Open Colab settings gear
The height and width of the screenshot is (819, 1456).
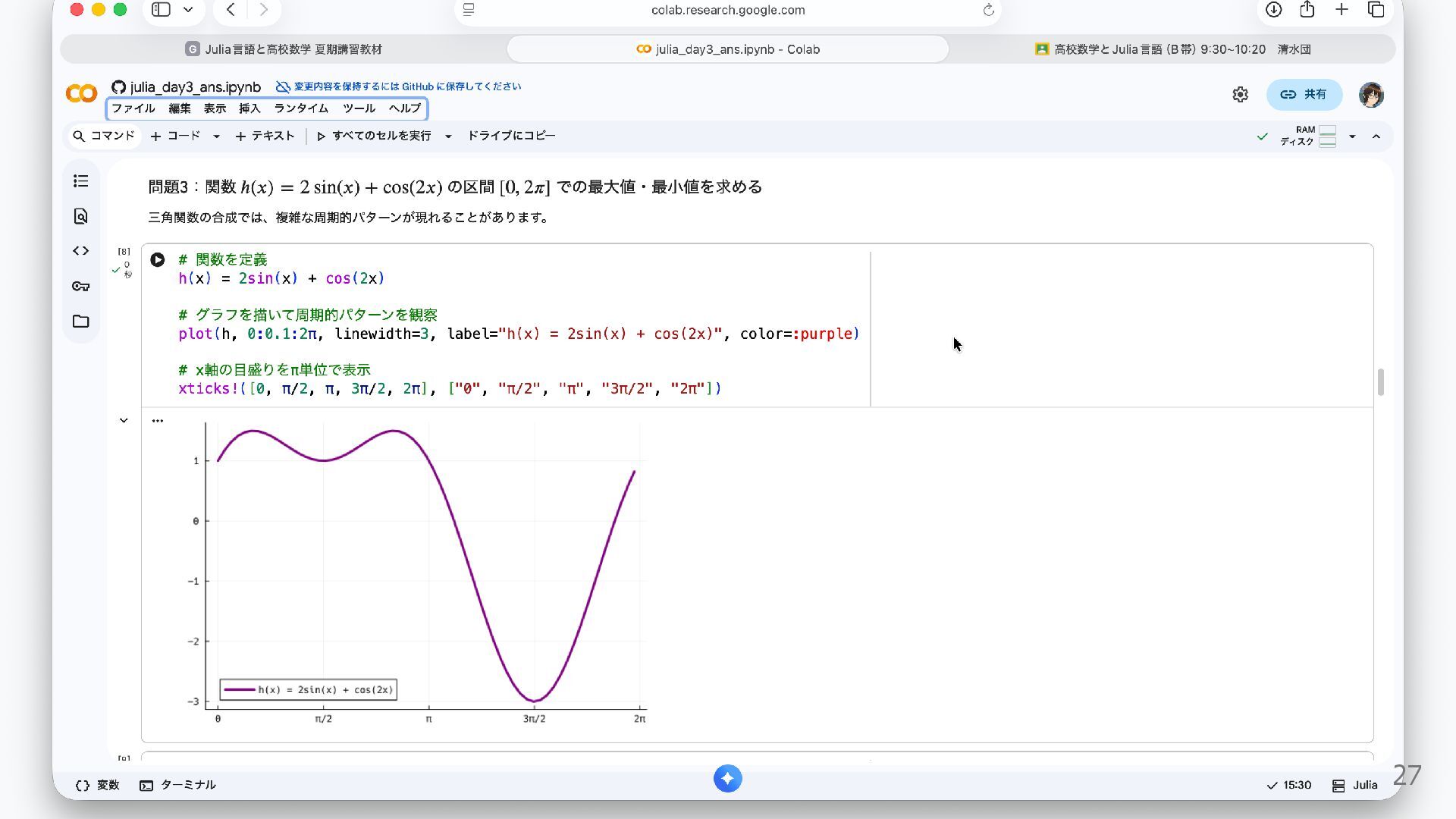(1240, 95)
